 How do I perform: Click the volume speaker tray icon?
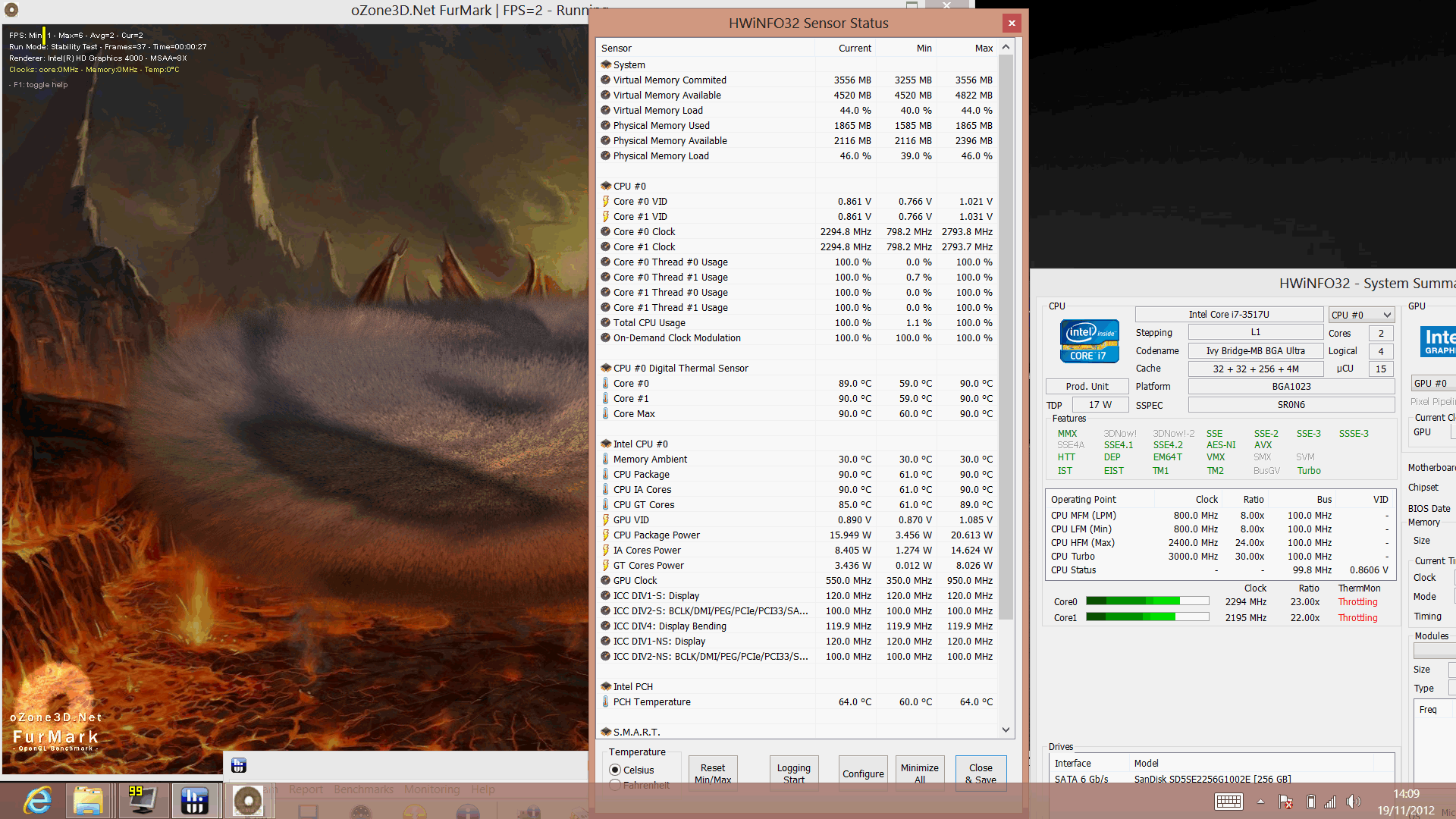(x=1352, y=802)
